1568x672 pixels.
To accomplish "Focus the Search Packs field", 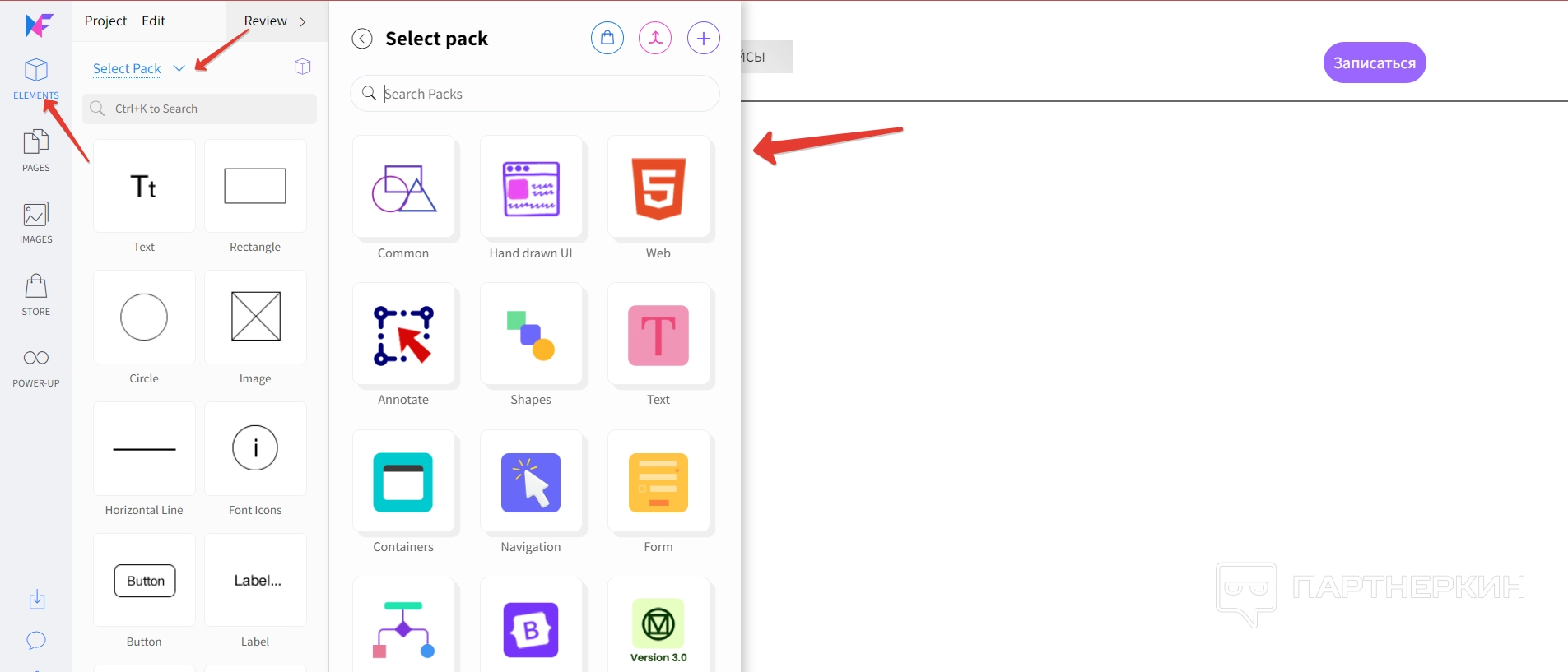I will [x=535, y=94].
